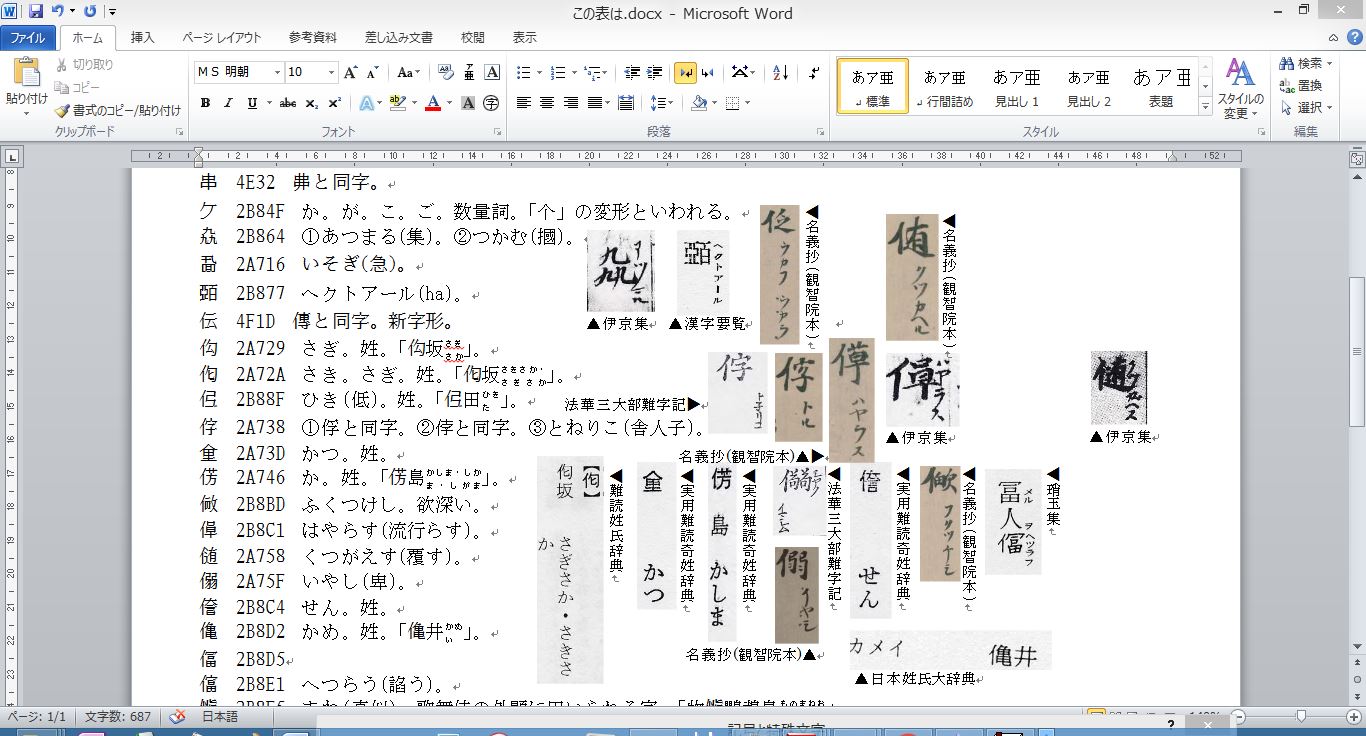Screen dimensions: 1366x736
Task: Expand the borders dropdown arrow
Action: coord(746,103)
